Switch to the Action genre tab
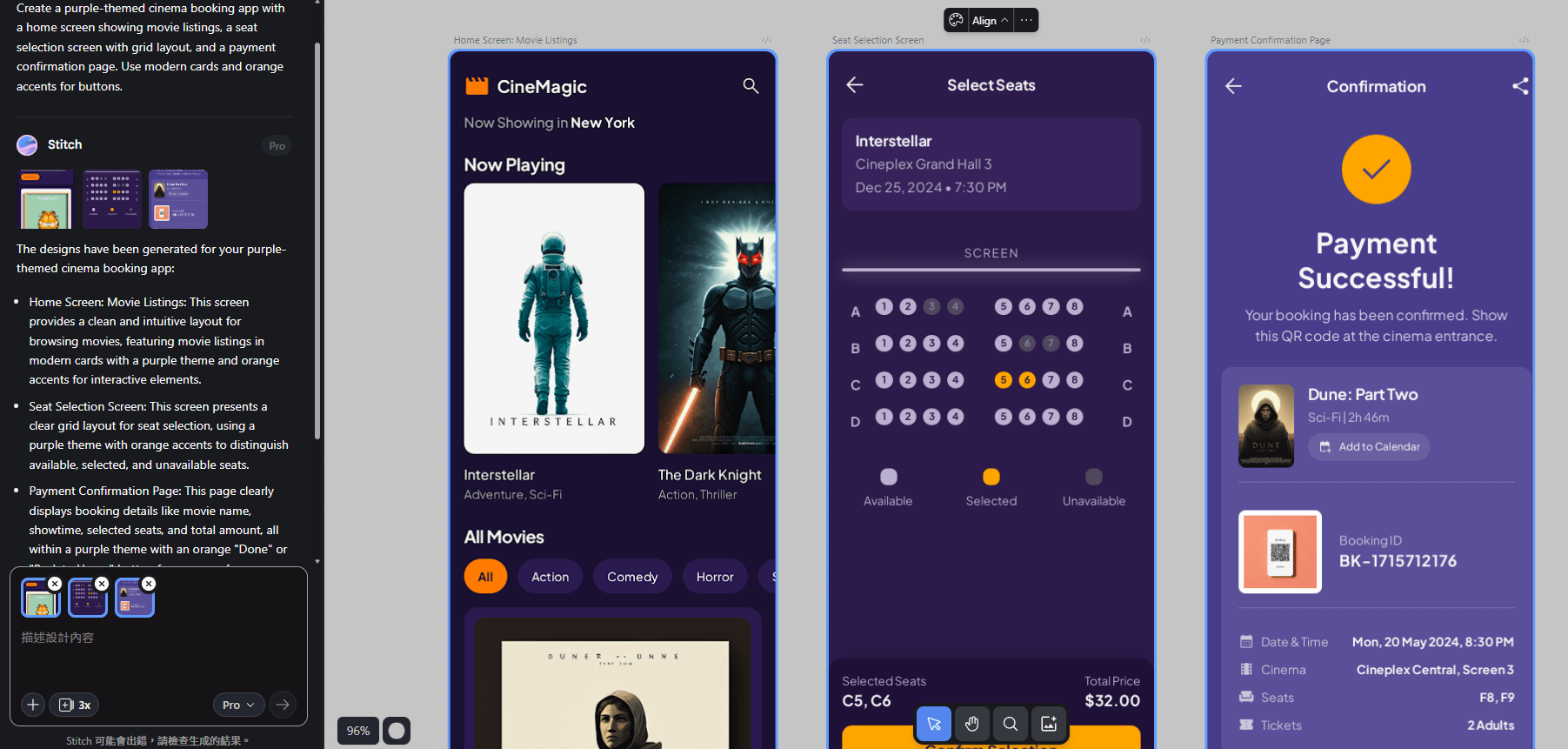Viewport: 1568px width, 749px height. [x=550, y=577]
